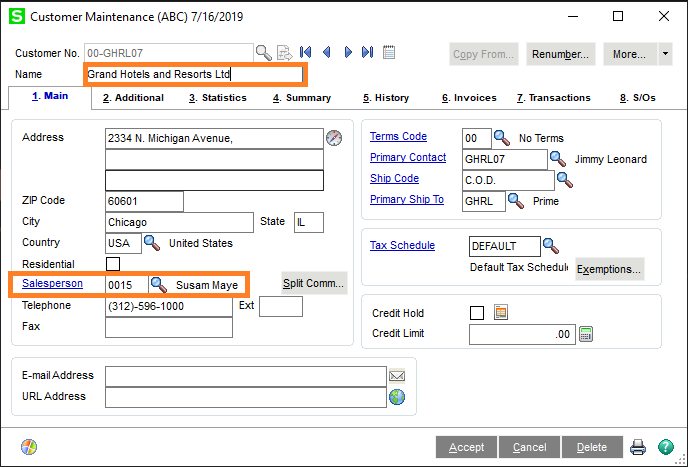Click the globe icon next to URL Address

(x=397, y=397)
